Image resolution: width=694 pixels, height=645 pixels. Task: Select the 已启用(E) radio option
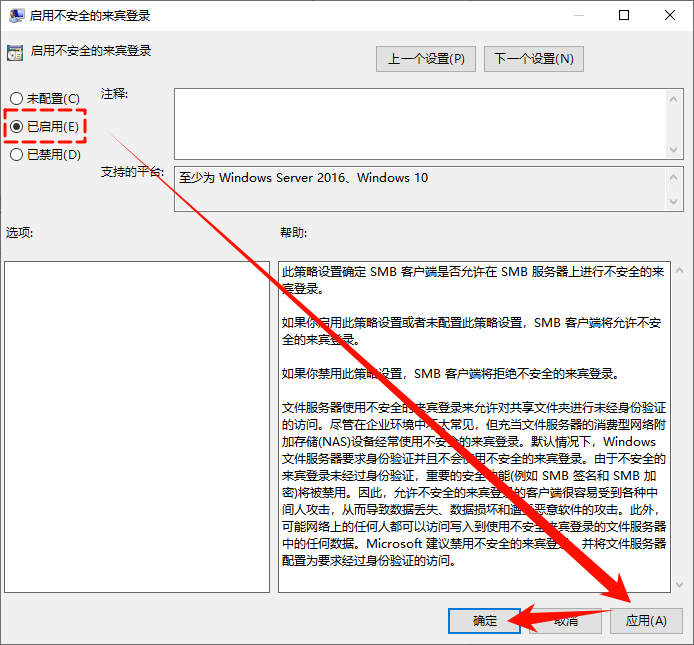pos(44,127)
